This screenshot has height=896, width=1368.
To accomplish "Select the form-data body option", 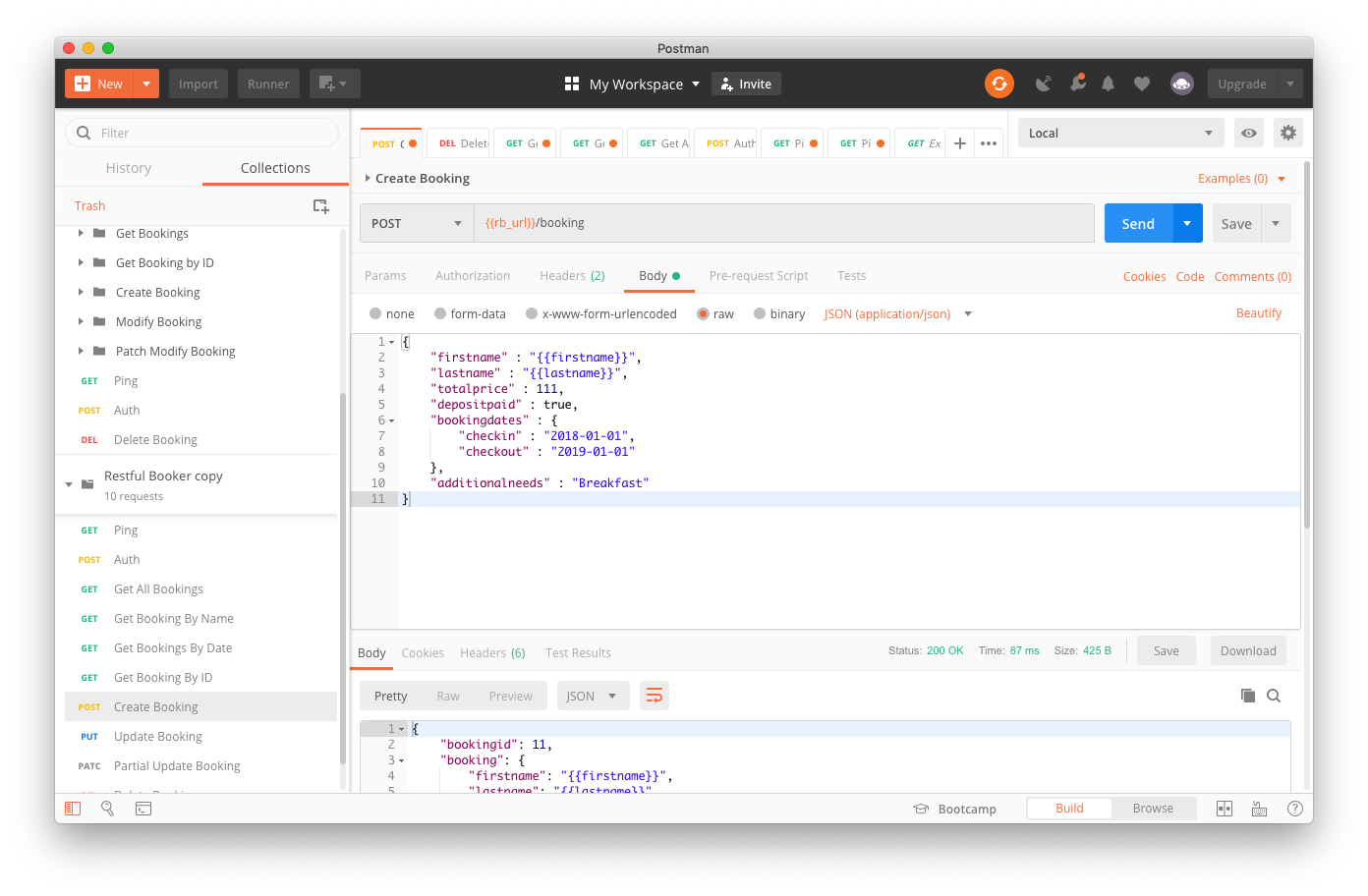I will click(441, 314).
